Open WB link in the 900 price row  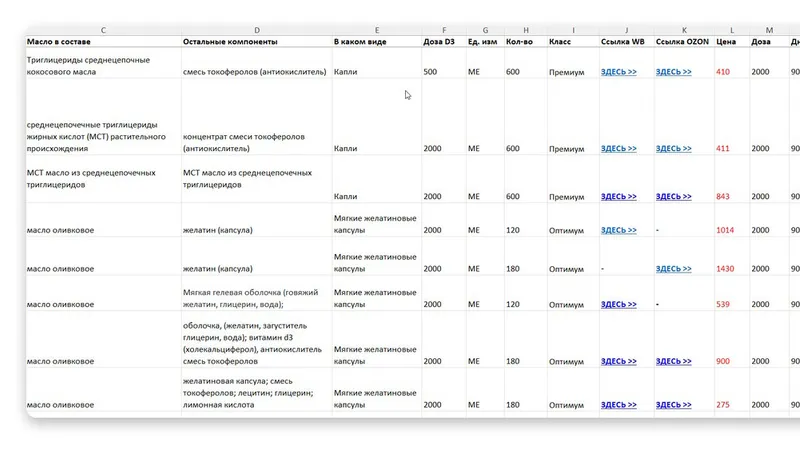pyautogui.click(x=618, y=361)
